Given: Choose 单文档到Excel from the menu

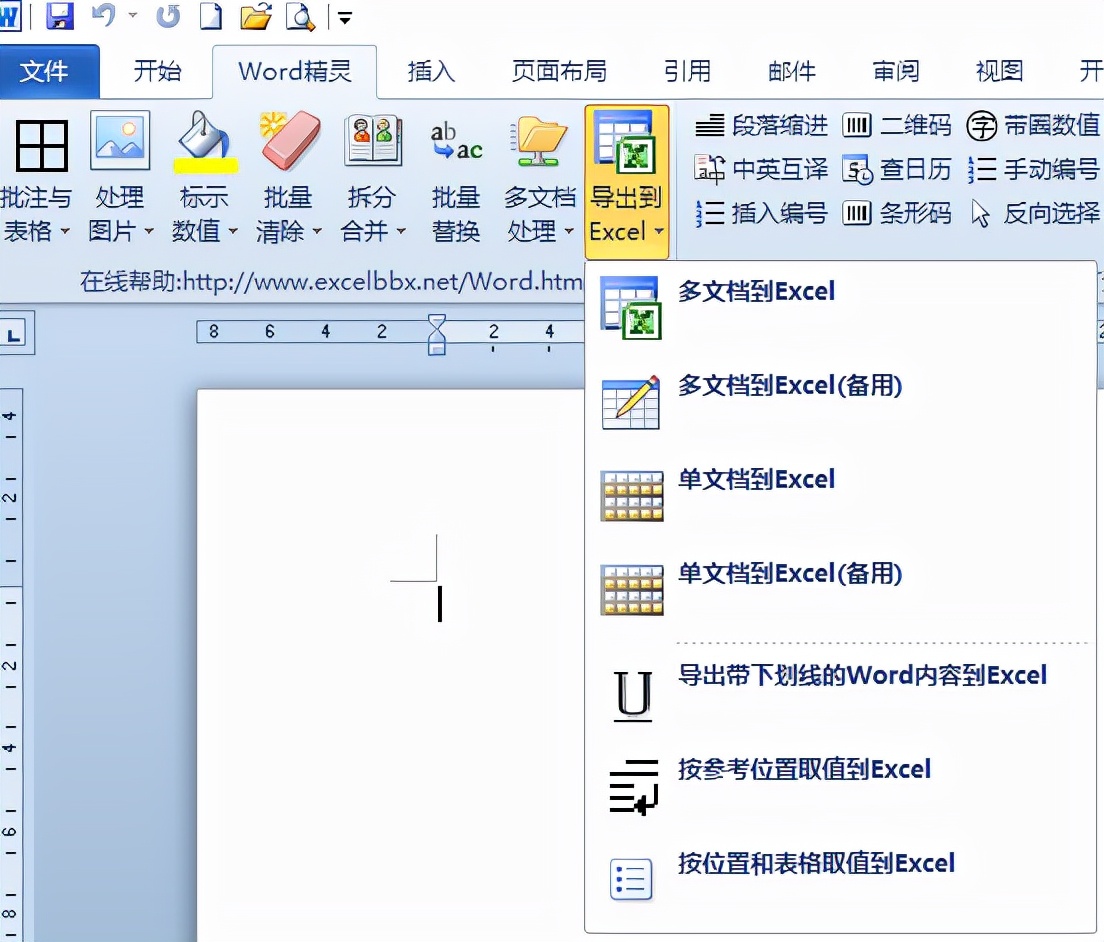Looking at the screenshot, I should [841, 495].
